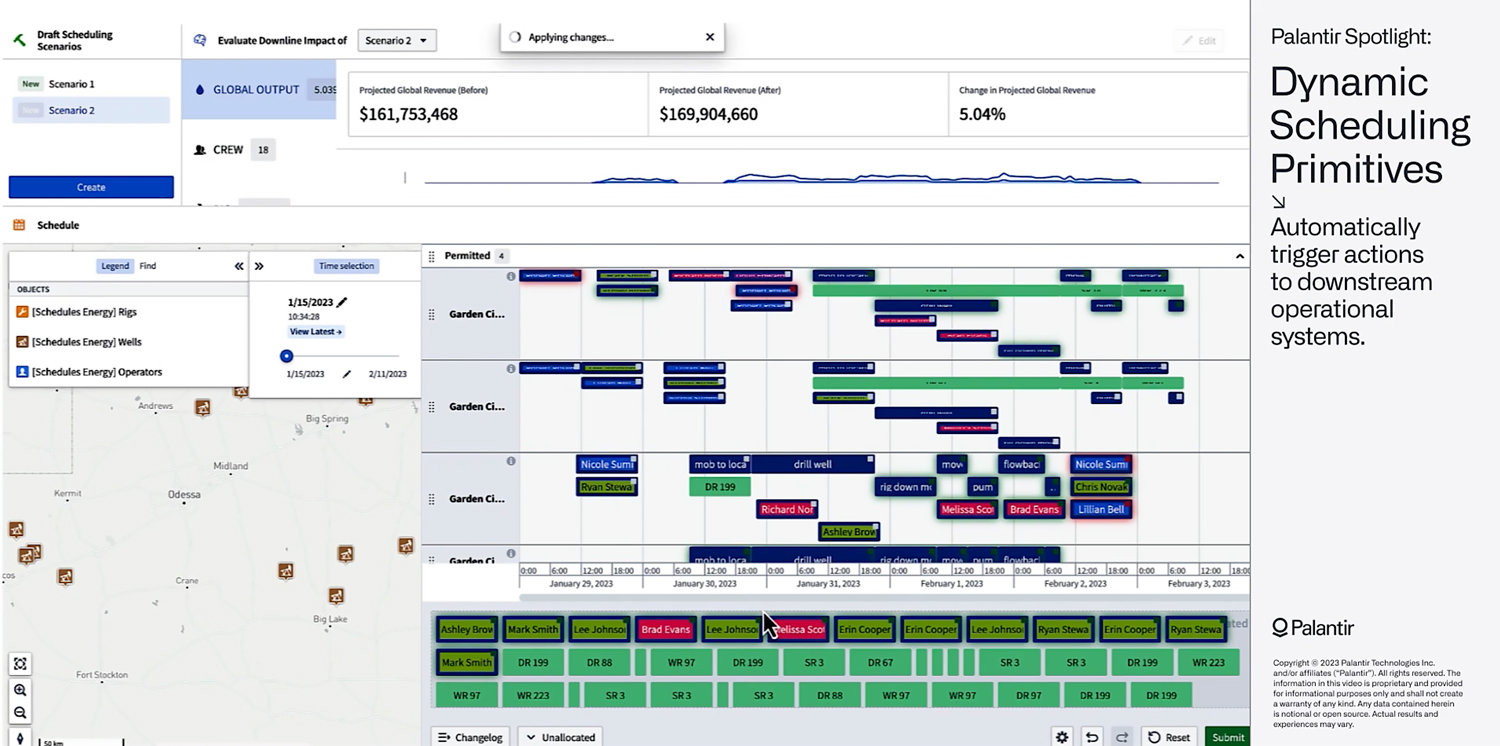Open the Unallocated dropdown
This screenshot has height=746, width=1500.
tap(562, 737)
